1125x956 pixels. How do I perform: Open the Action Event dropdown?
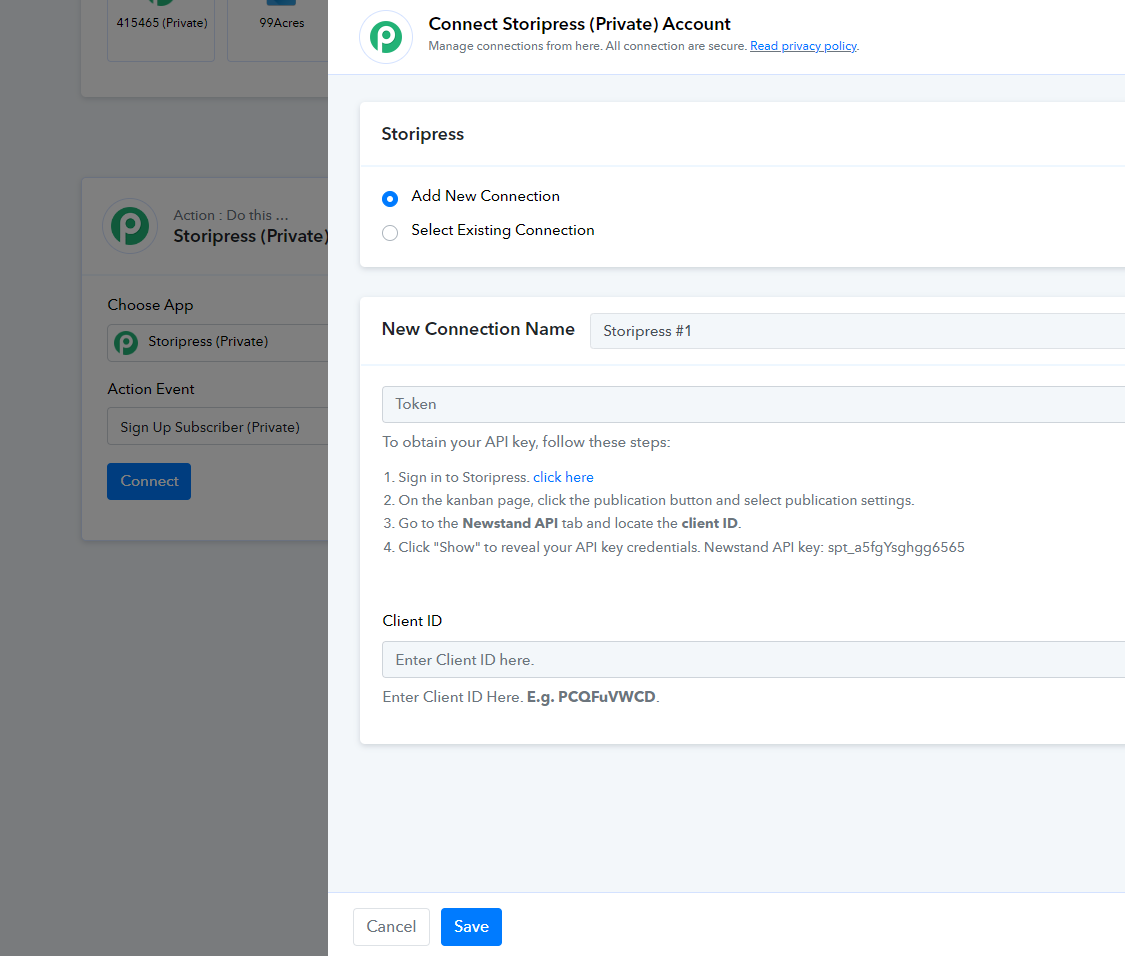[218, 427]
